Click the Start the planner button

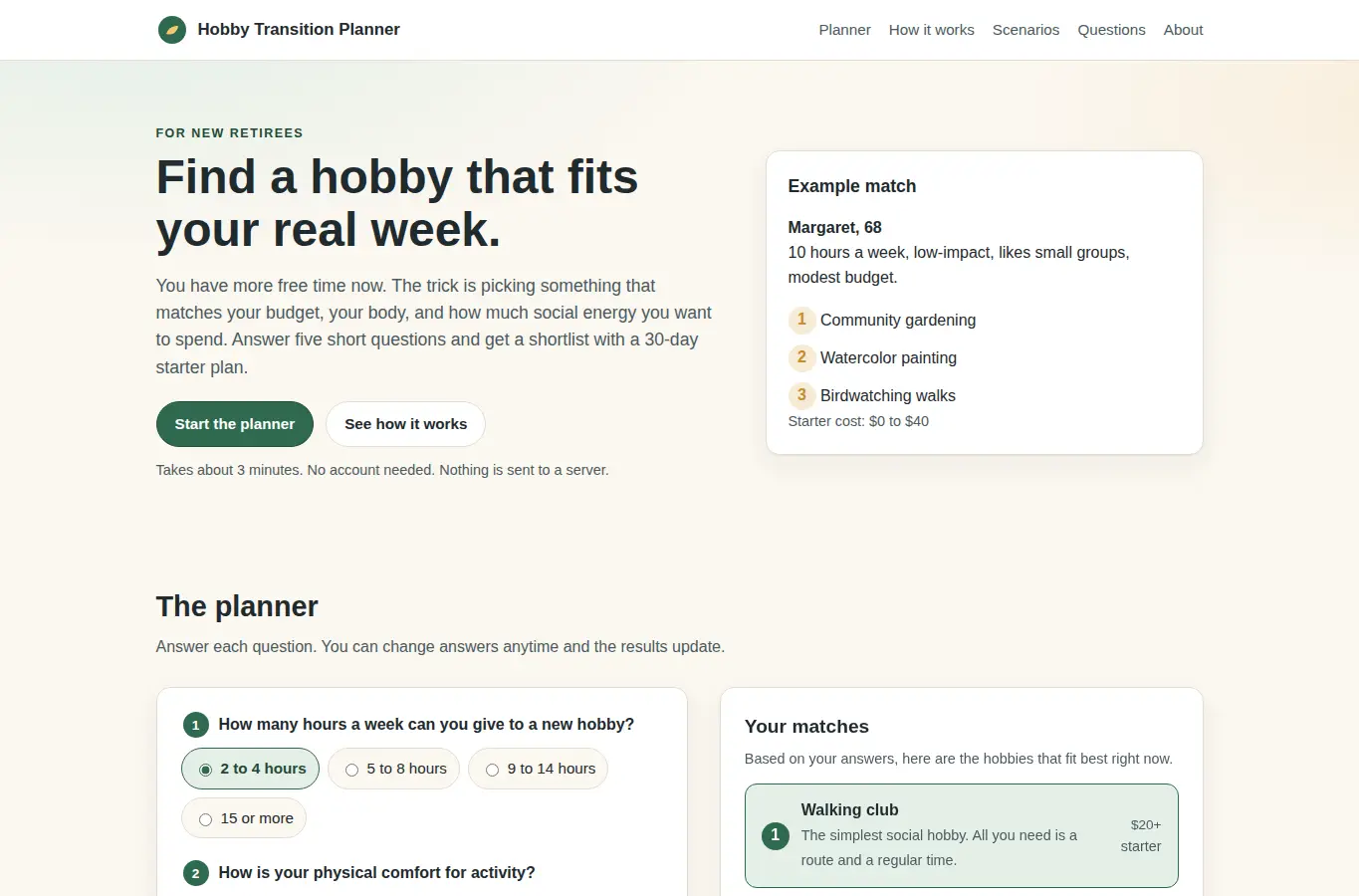click(x=235, y=424)
